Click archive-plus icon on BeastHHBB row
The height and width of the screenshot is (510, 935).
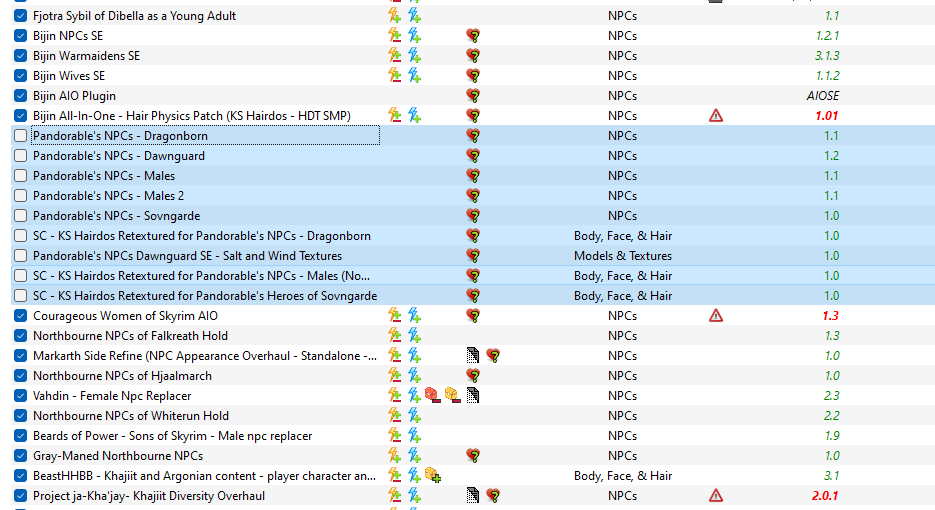(x=433, y=475)
